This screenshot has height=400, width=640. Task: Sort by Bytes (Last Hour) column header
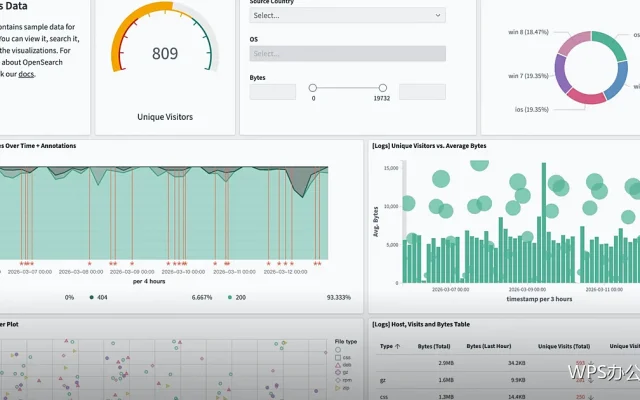[x=489, y=346]
